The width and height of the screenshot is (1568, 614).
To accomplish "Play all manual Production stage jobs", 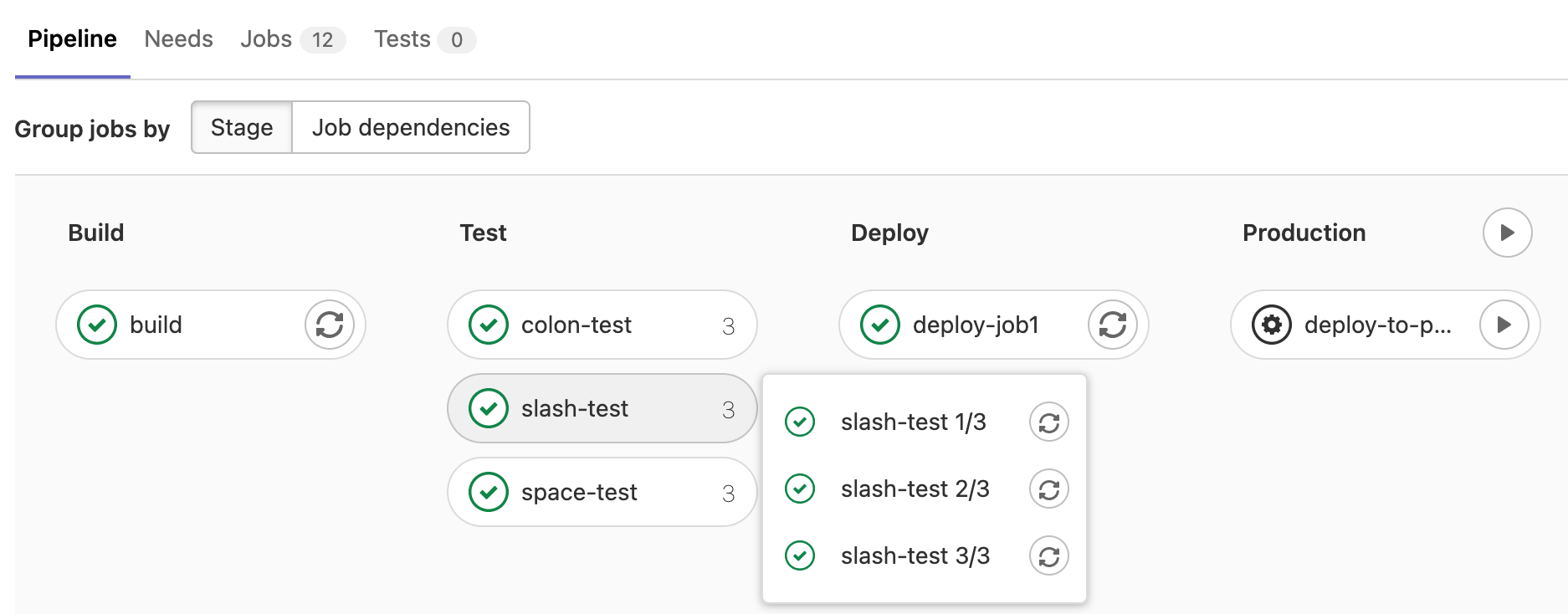I will click(1507, 233).
